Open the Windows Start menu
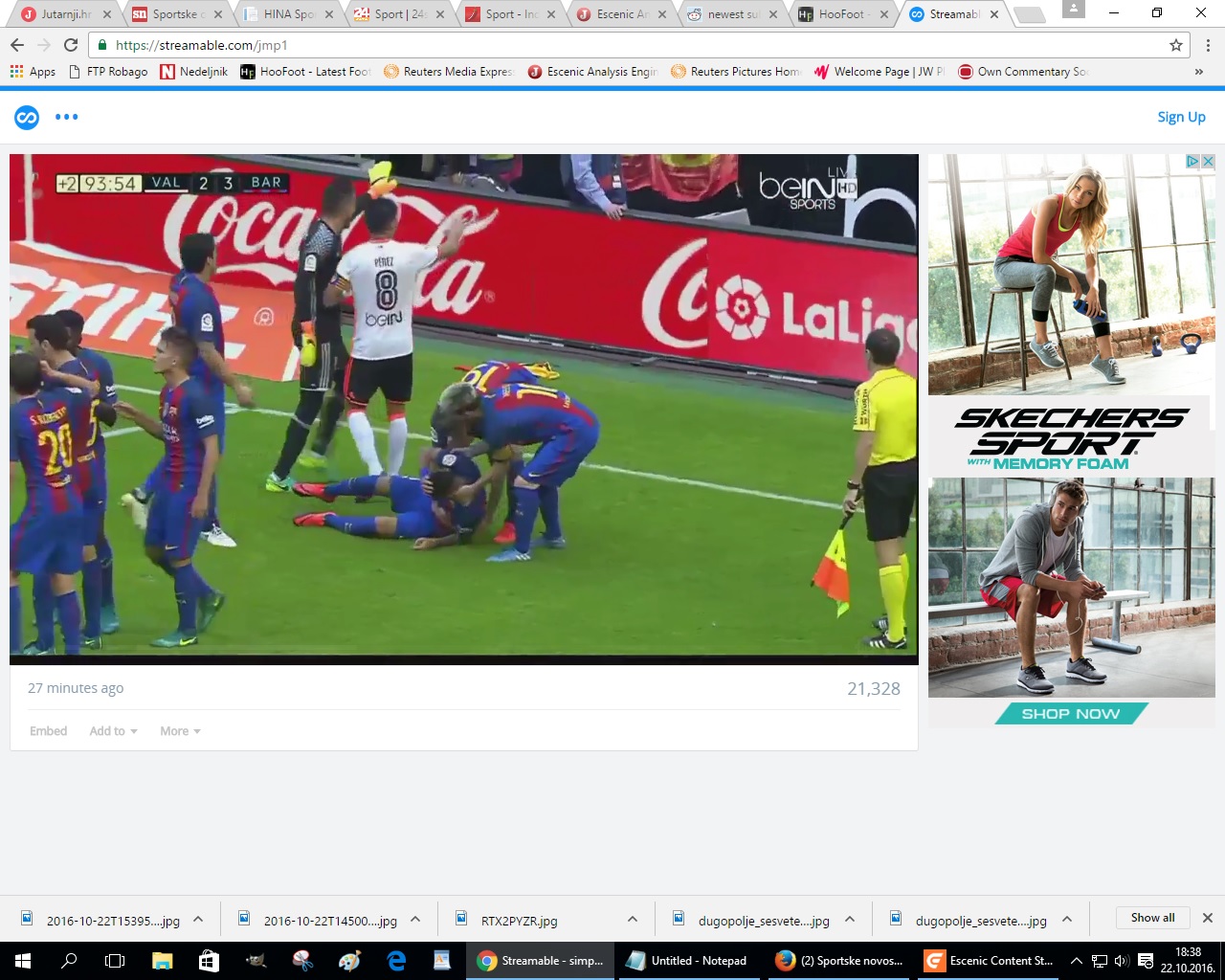Viewport: 1225px width, 980px height. click(20, 960)
